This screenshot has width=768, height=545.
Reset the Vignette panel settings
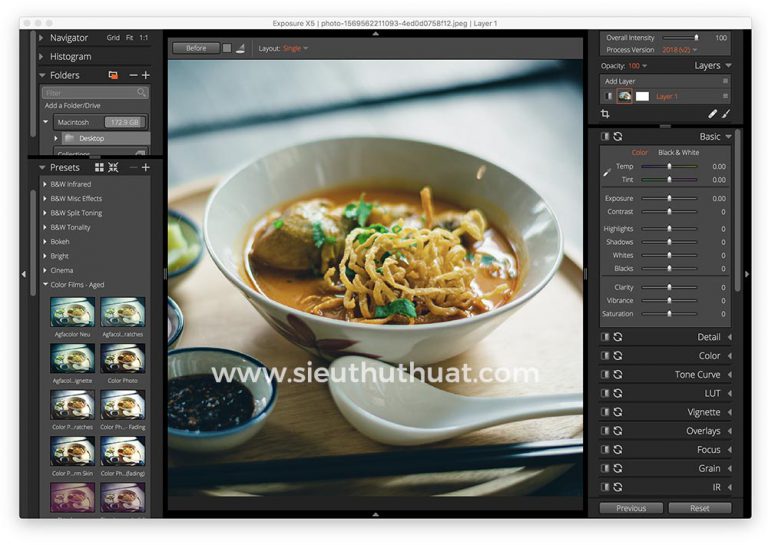click(x=618, y=412)
